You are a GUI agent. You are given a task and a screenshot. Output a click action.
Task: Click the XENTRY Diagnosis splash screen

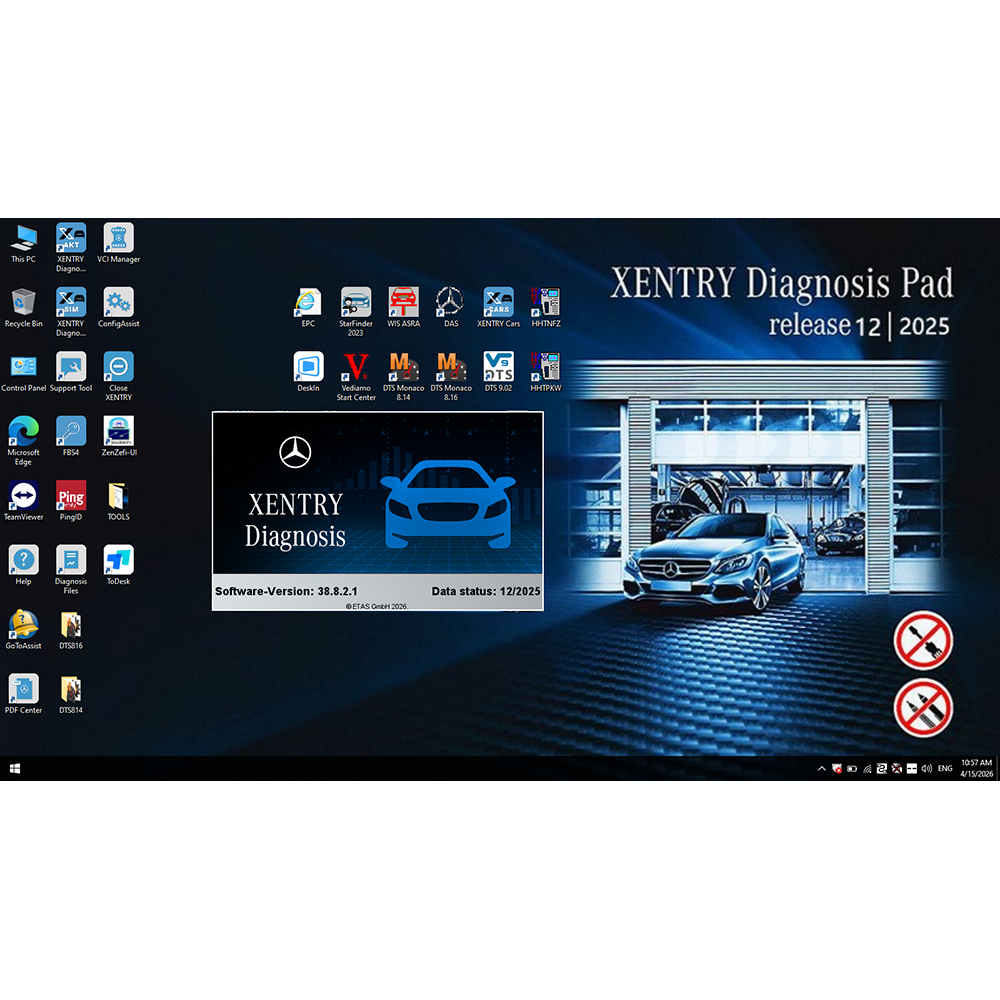coord(377,510)
